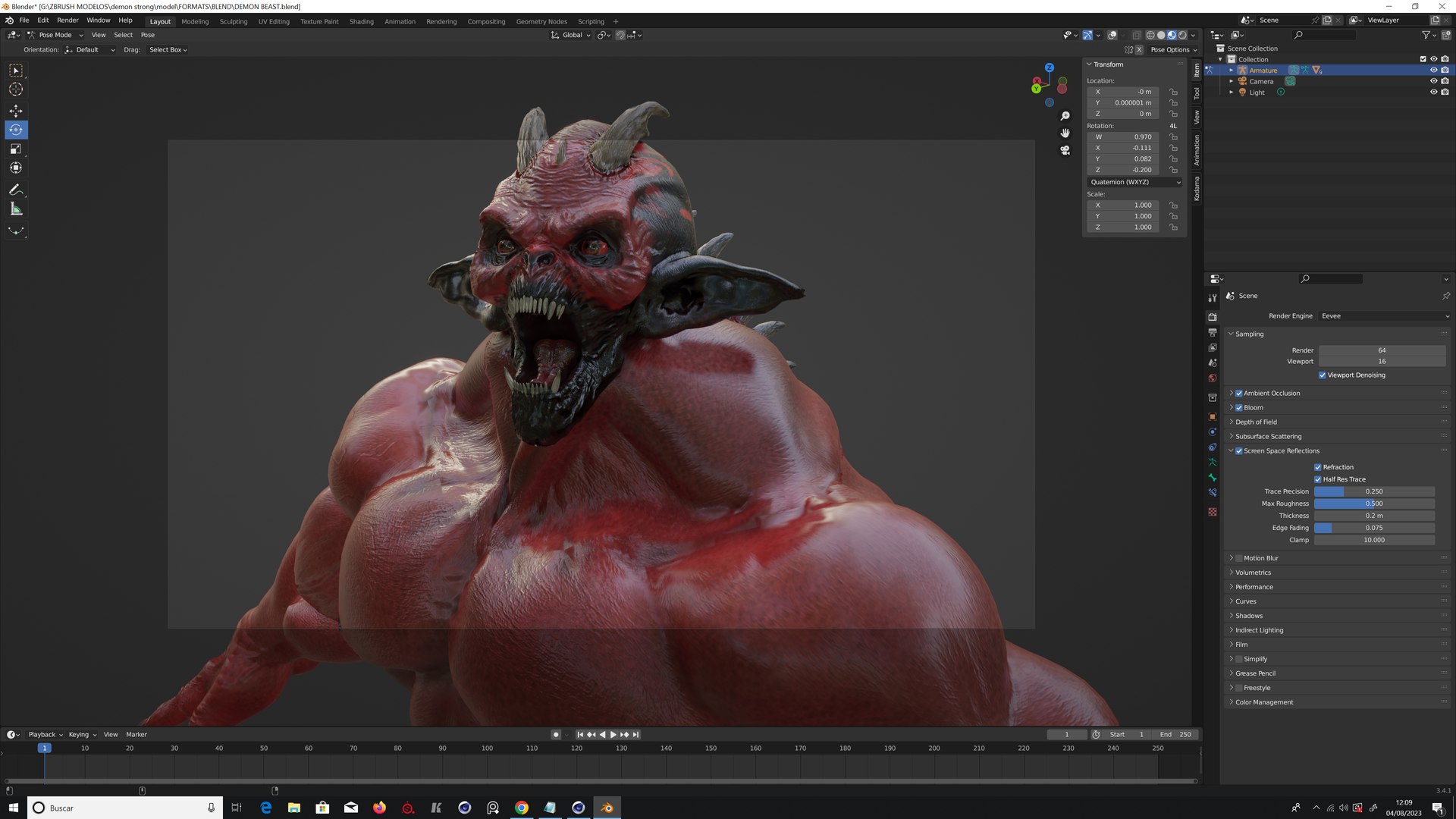Click the zoom magnifier viewport icon
Viewport: 1456px width, 819px height.
1065,116
